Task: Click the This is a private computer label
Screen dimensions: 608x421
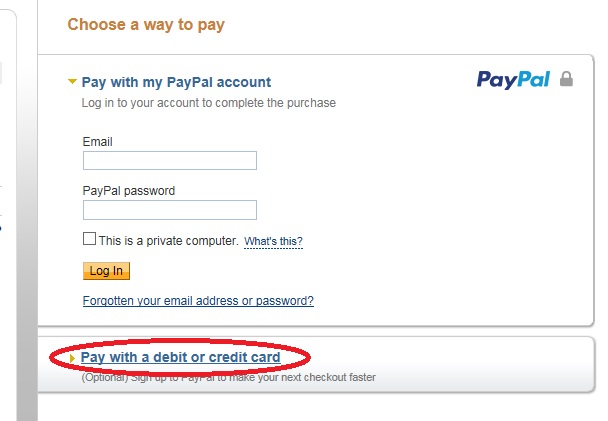Action: pos(168,241)
